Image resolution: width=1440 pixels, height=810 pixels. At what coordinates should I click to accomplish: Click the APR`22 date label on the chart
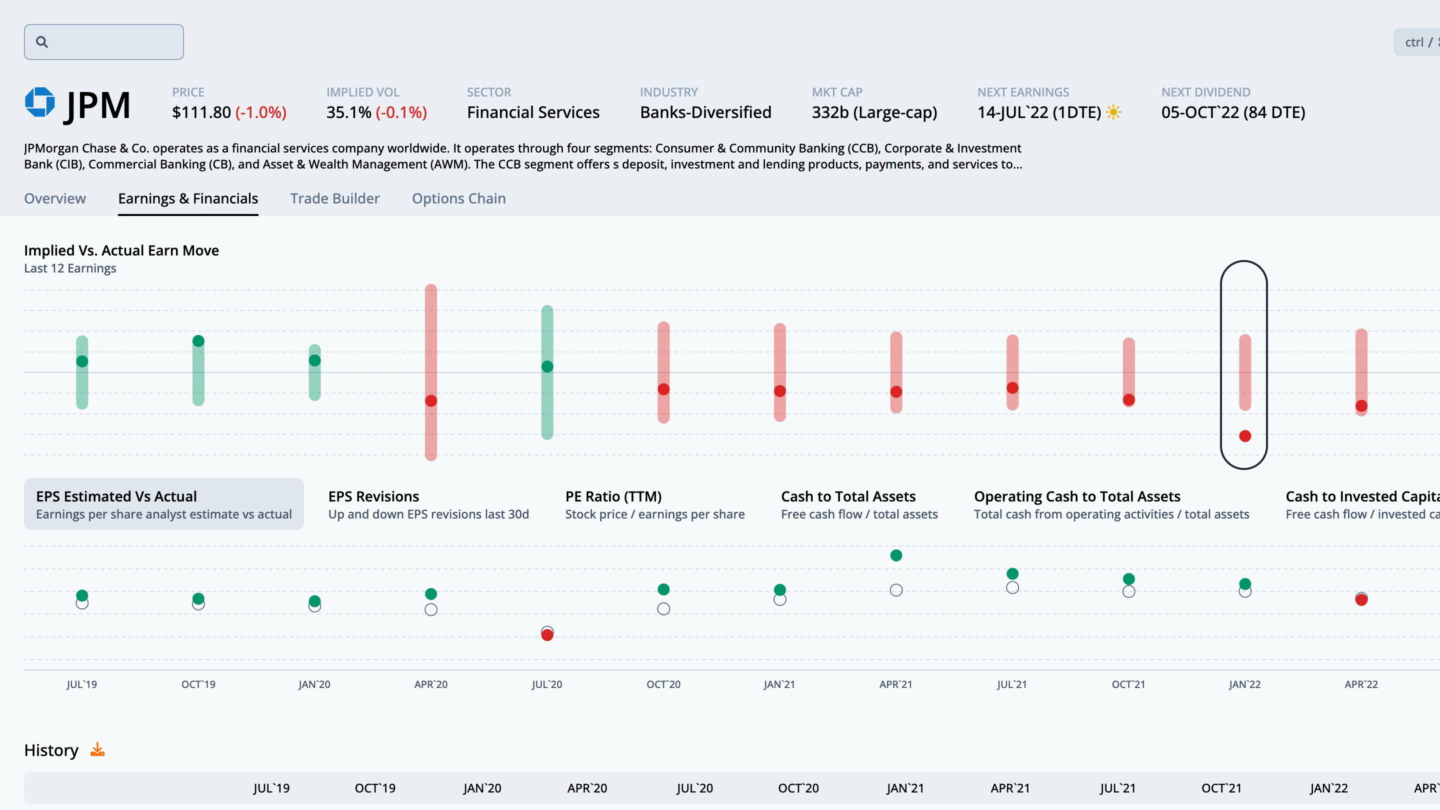point(1361,684)
